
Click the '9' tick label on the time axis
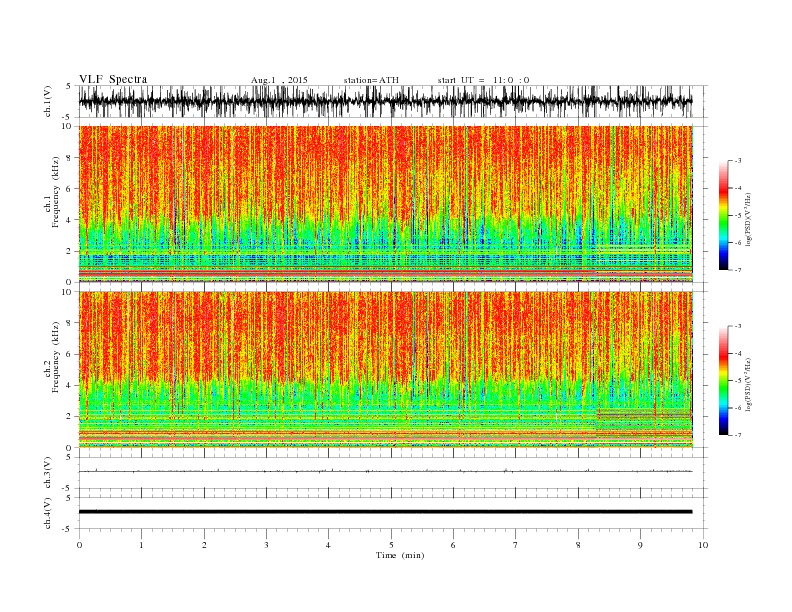pyautogui.click(x=640, y=545)
